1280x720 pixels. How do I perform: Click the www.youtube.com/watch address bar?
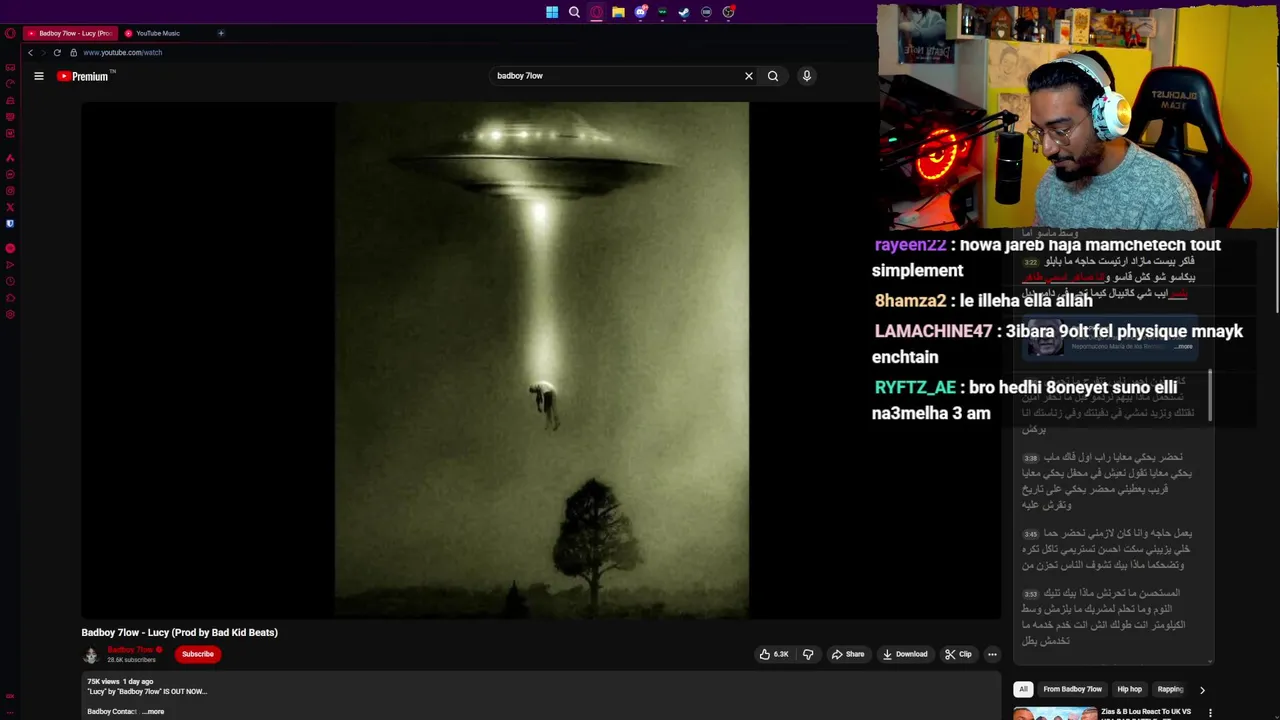click(123, 52)
